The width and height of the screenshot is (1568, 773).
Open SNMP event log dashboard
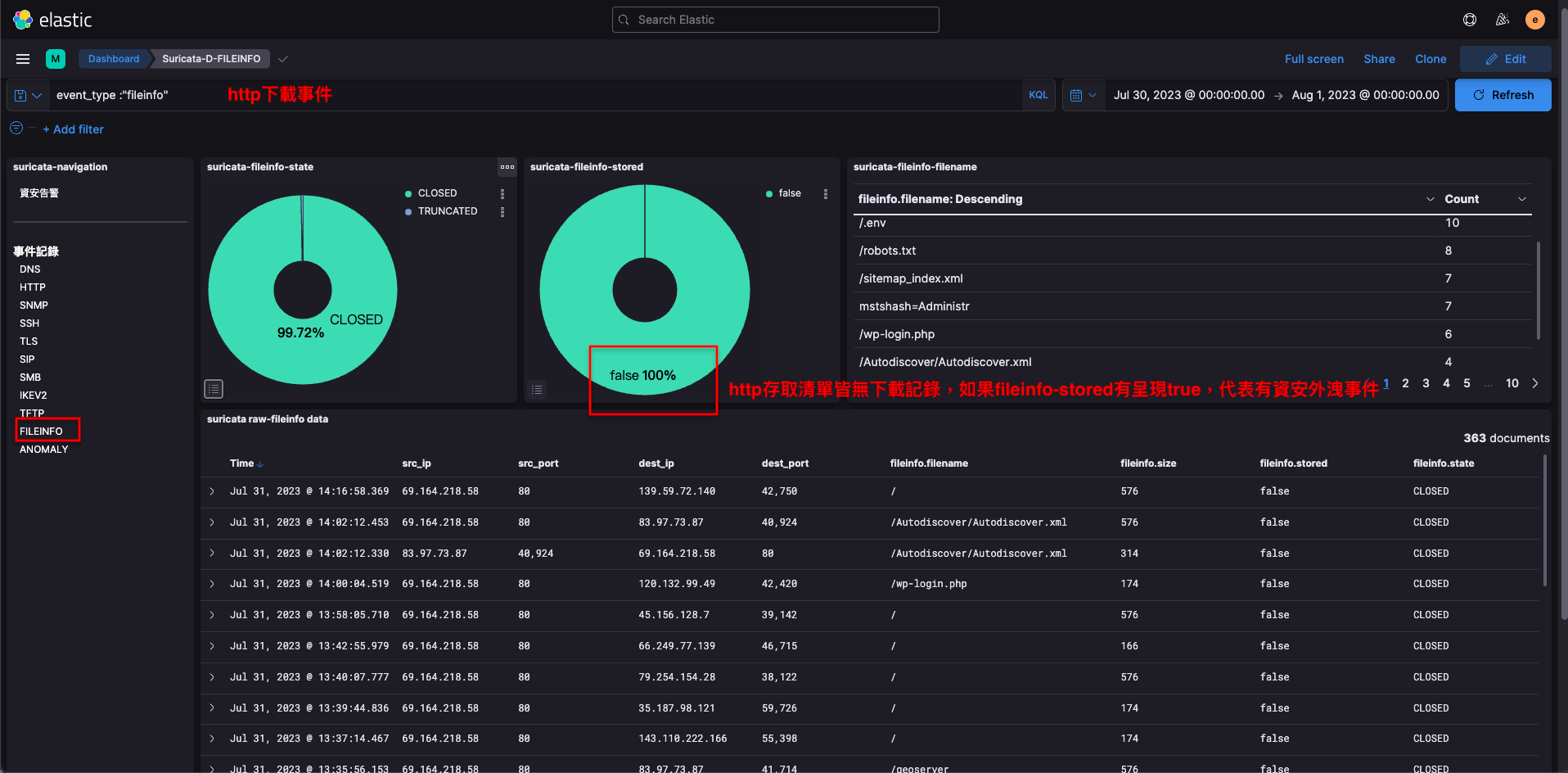click(34, 305)
